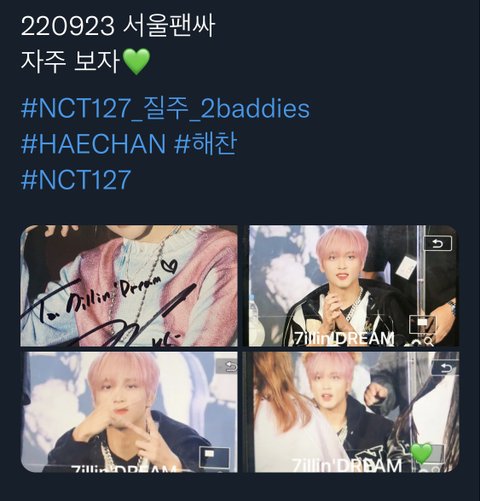The height and width of the screenshot is (501, 480).
Task: Click rectangle display icon in top-right photo
Action: point(422,324)
